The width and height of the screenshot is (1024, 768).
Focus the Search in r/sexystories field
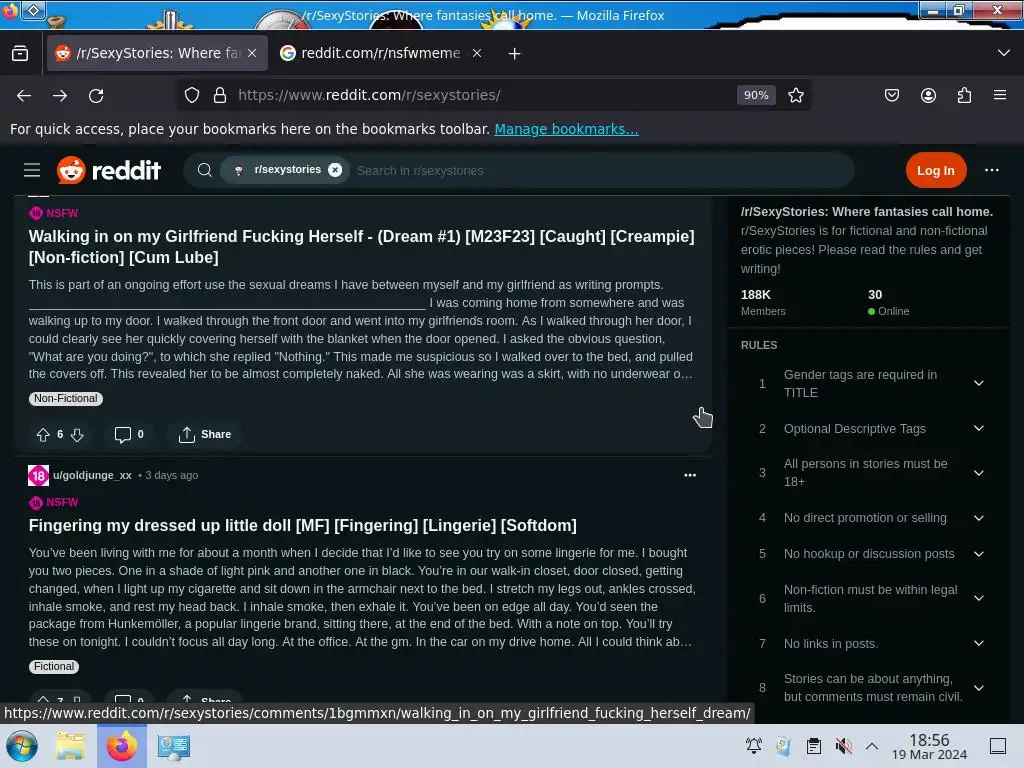tap(601, 170)
